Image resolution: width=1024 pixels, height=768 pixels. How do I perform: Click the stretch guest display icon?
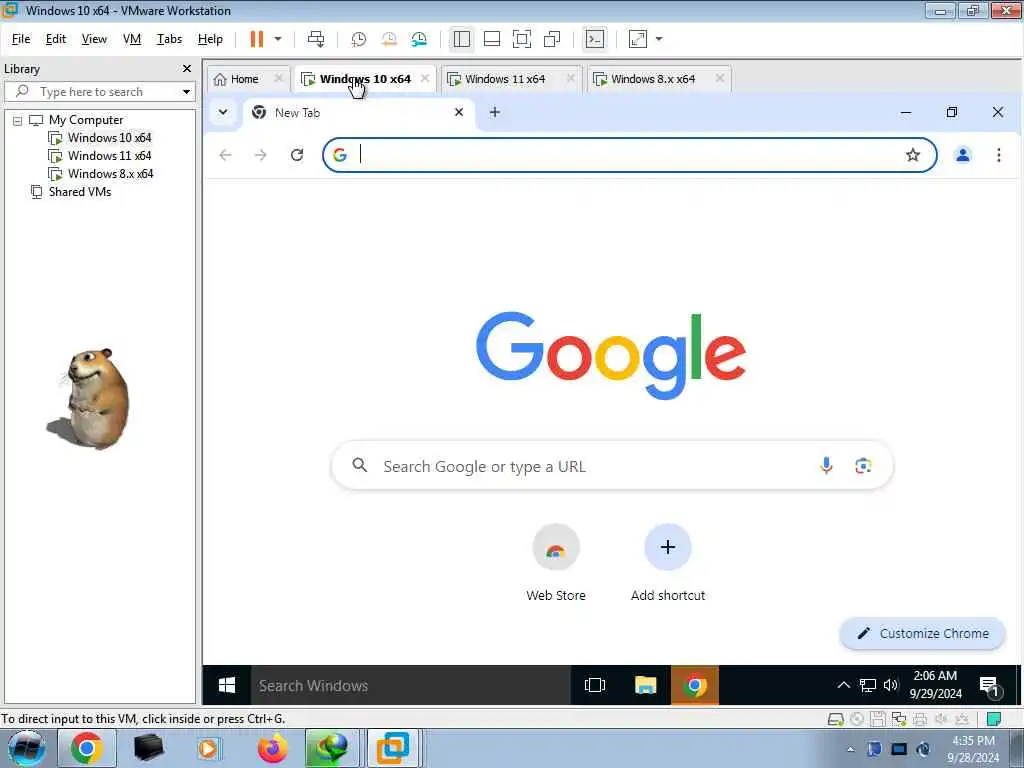[637, 39]
